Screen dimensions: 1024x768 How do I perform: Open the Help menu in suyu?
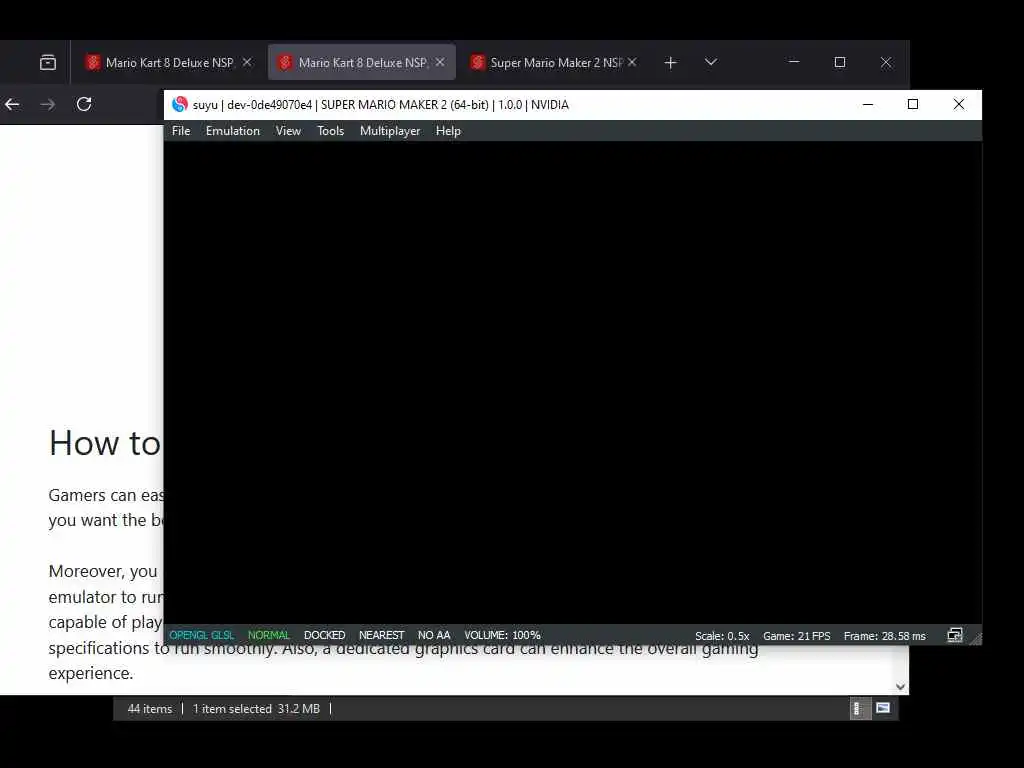448,131
